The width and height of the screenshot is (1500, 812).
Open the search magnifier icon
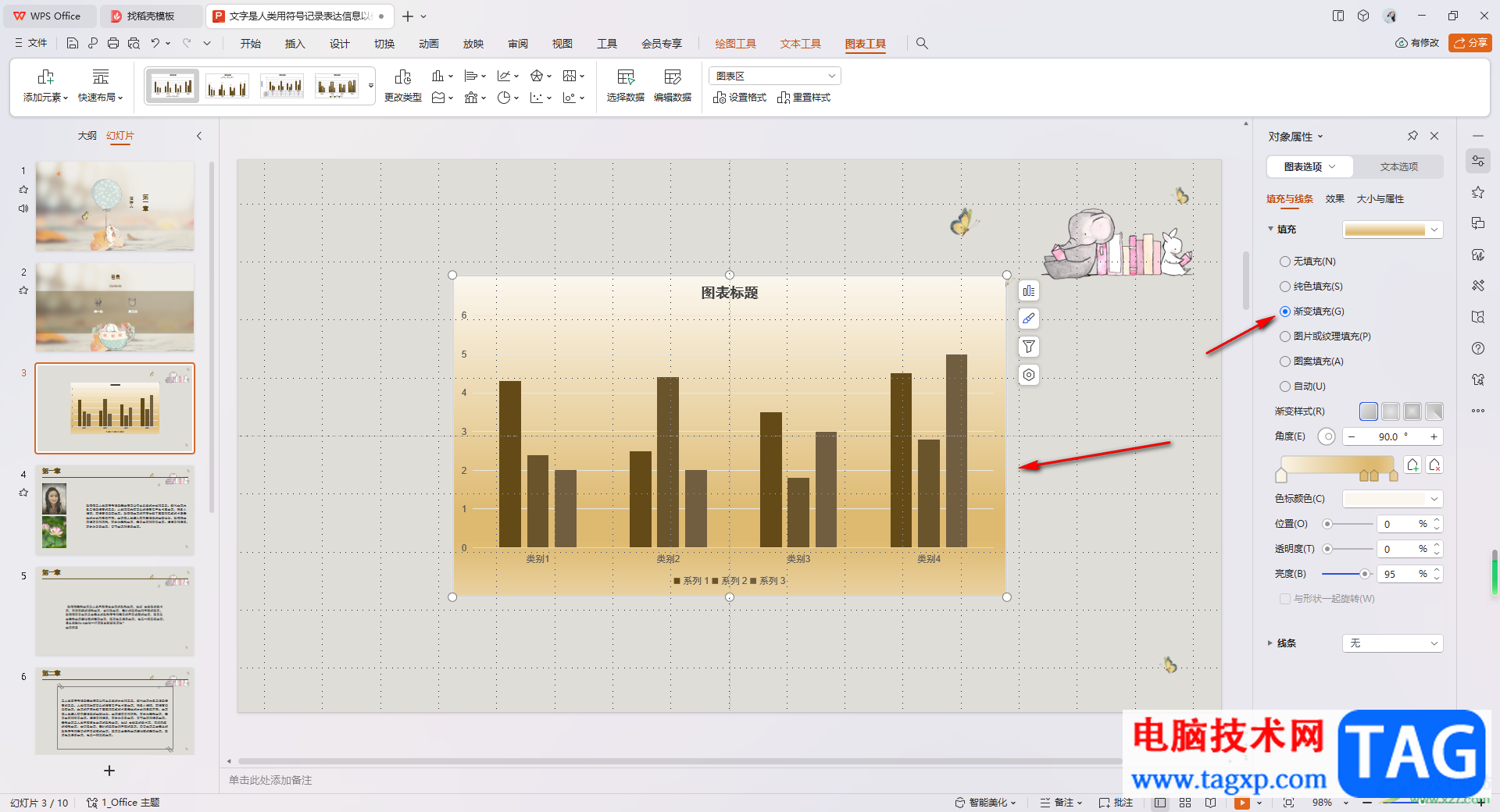(922, 44)
